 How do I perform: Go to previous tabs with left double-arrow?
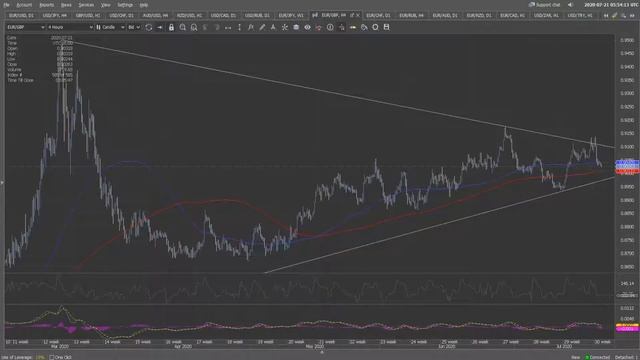point(606,16)
